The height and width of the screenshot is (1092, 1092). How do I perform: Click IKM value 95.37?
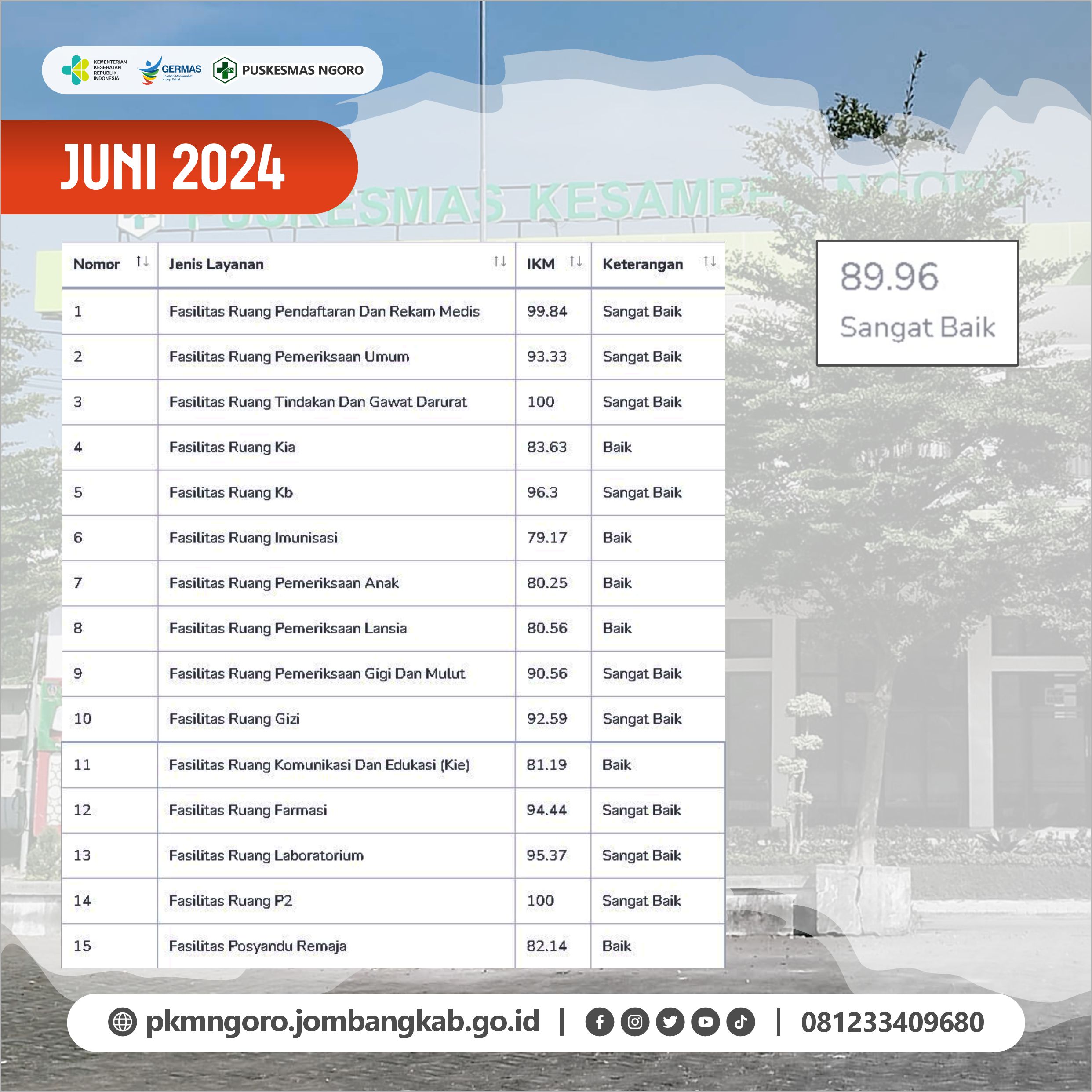tap(546, 855)
